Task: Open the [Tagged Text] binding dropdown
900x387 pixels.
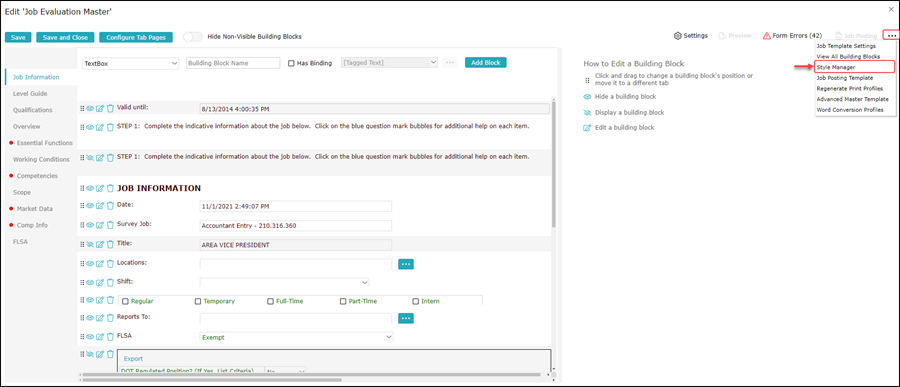Action: pos(390,63)
